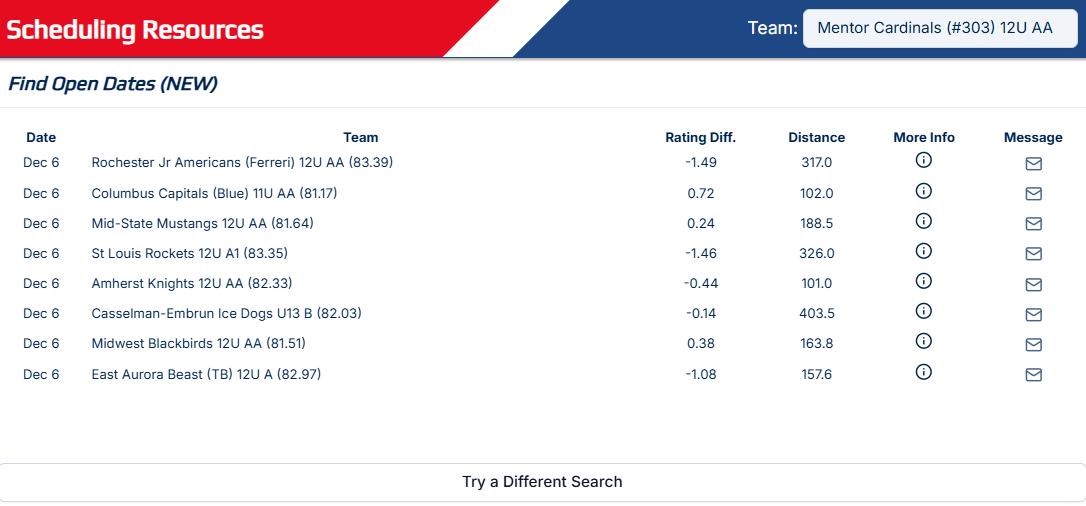
Task: Show more info for Casselman-Embrun Ice Dogs
Action: point(923,311)
